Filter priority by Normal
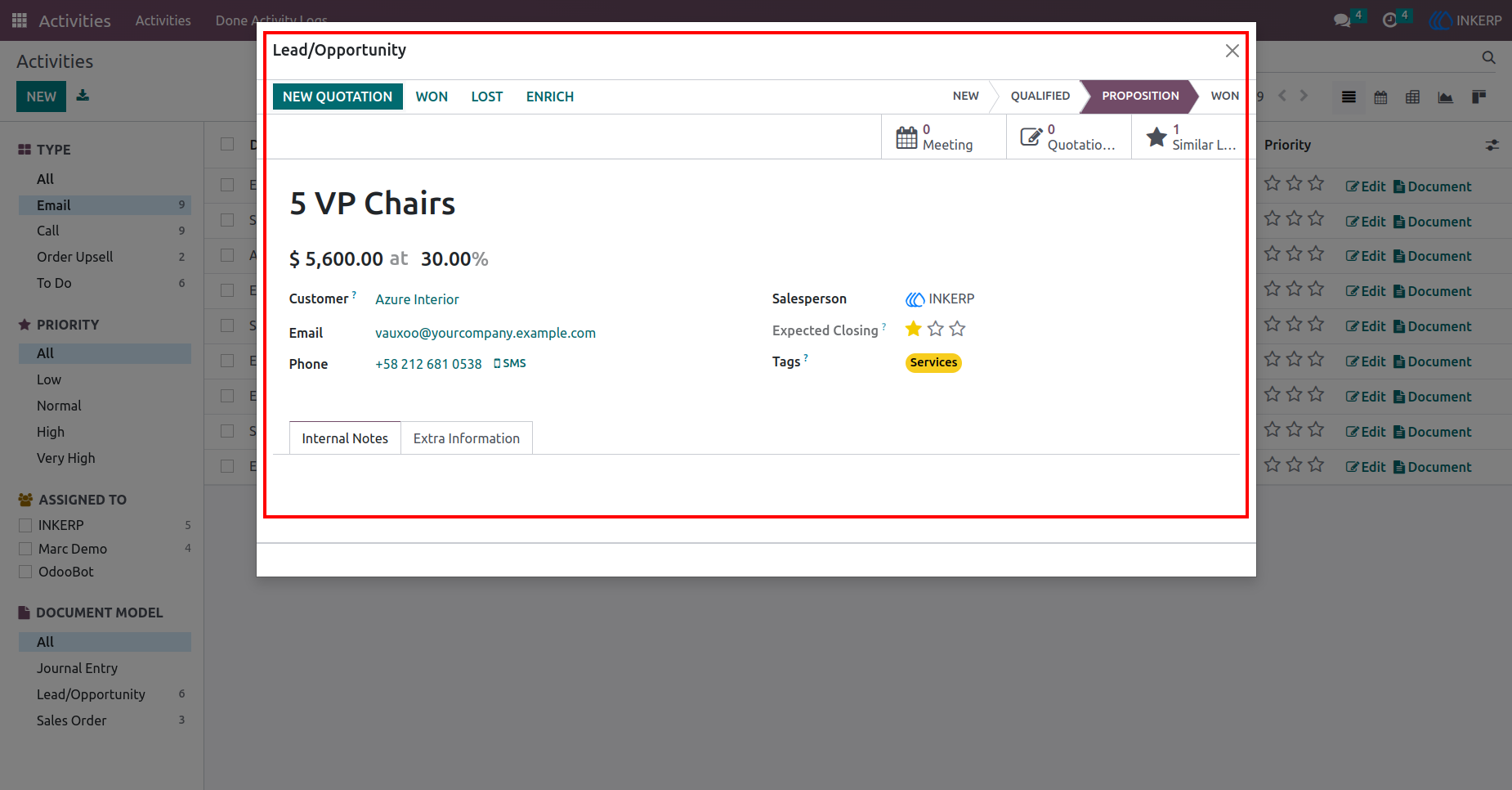Viewport: 1512px width, 790px height. [105, 406]
